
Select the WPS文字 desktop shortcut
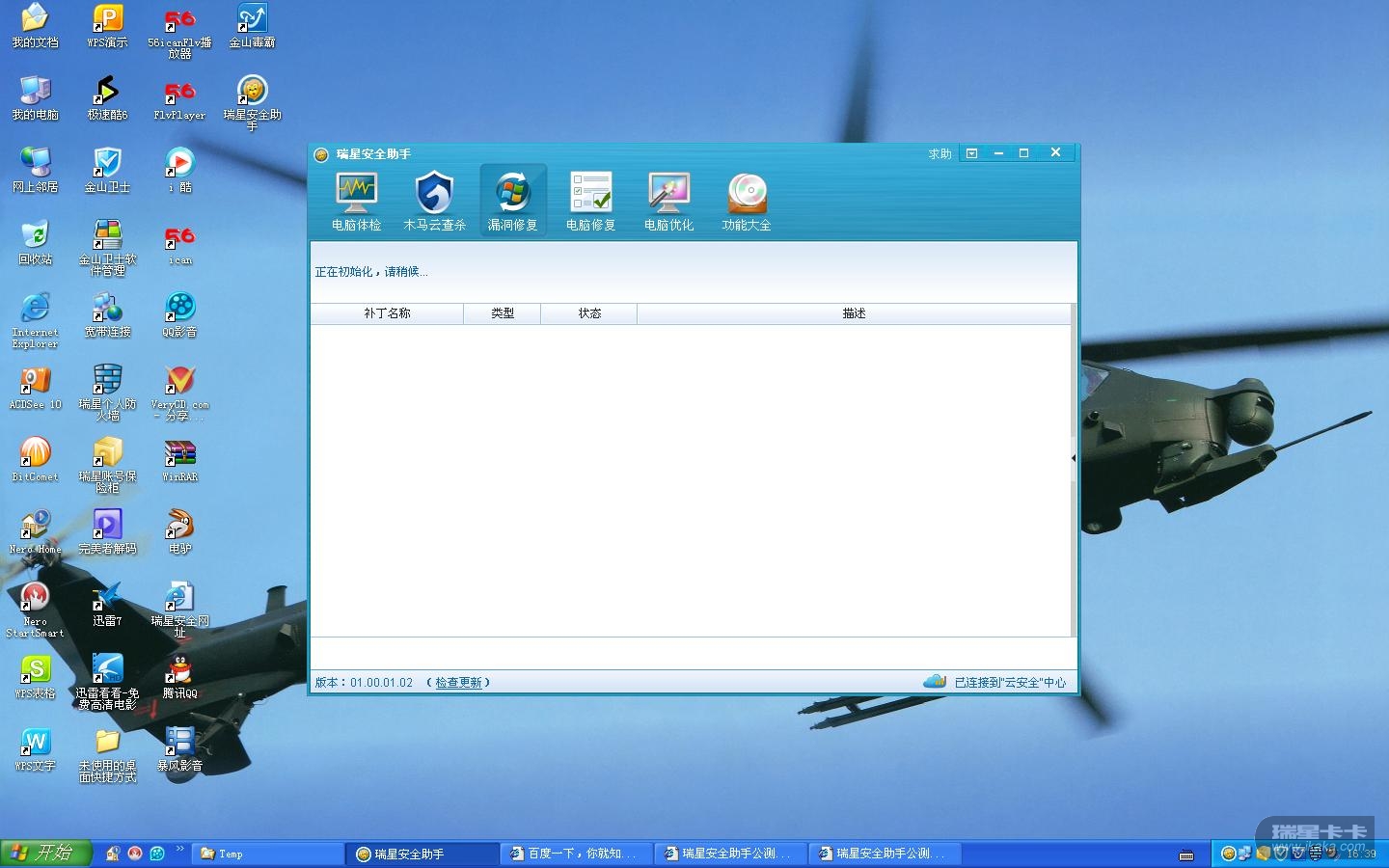coord(35,749)
